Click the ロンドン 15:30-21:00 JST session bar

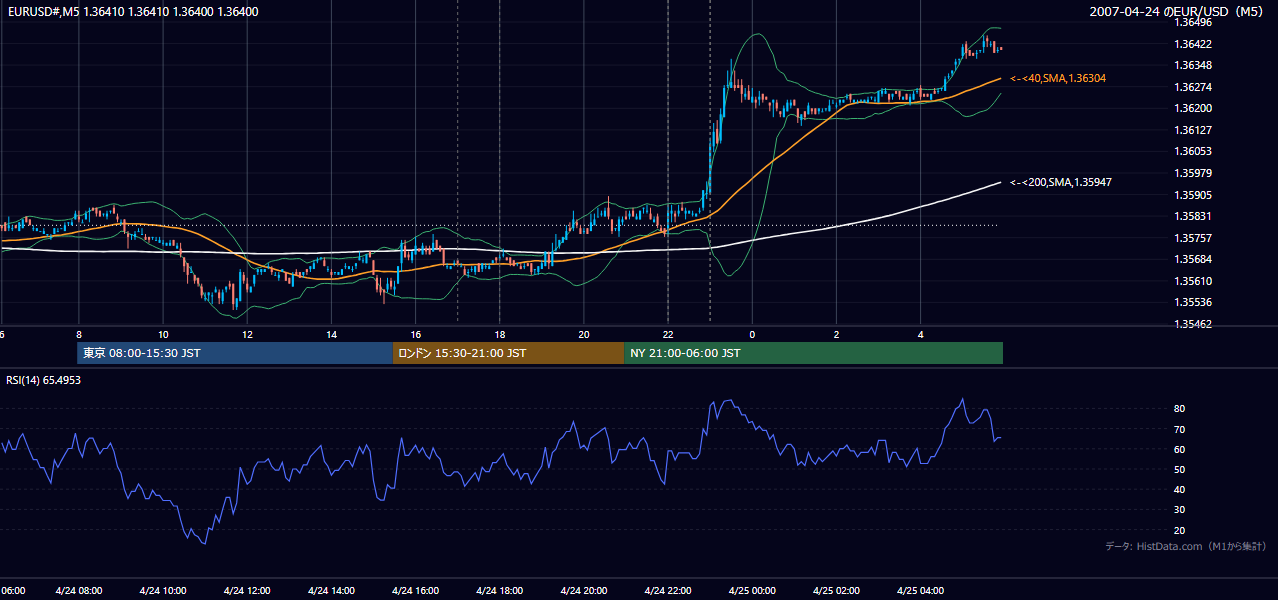(x=508, y=353)
